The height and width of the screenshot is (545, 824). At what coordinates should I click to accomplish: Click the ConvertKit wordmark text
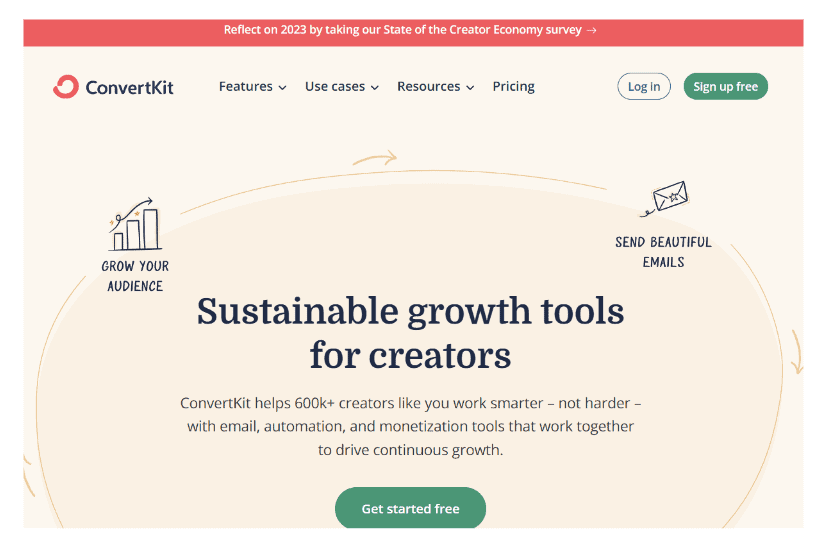click(x=129, y=87)
